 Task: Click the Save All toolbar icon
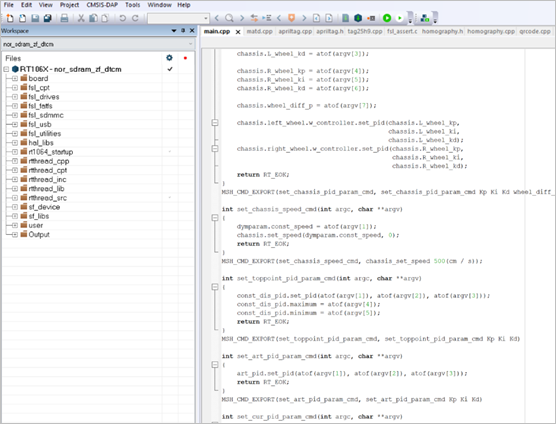(48, 18)
